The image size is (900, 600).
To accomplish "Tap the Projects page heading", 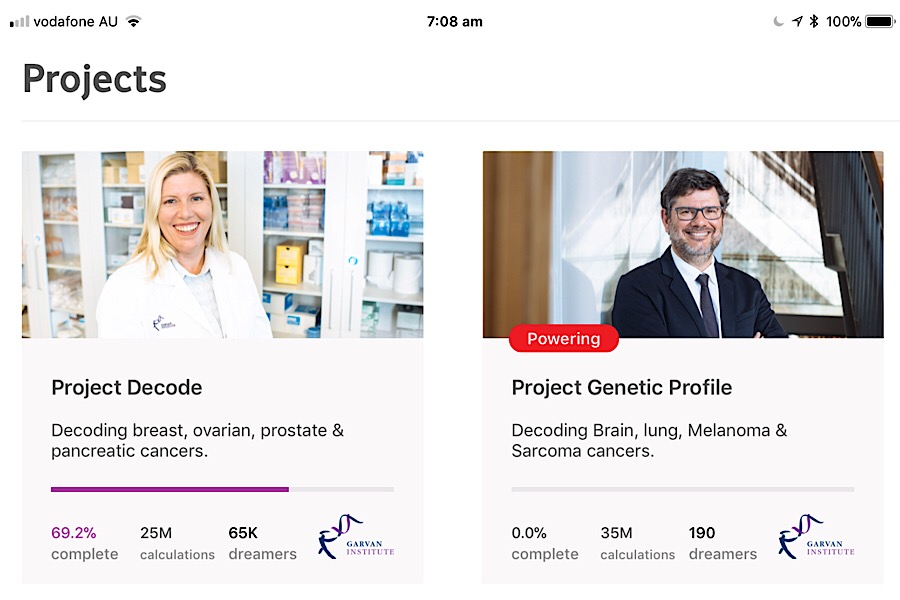I will click(x=94, y=79).
